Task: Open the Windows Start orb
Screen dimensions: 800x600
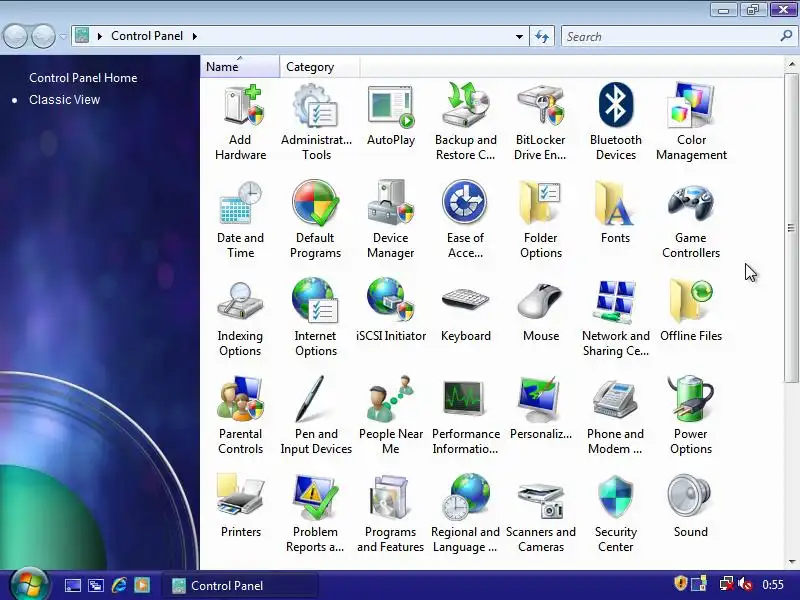Action: [x=29, y=585]
